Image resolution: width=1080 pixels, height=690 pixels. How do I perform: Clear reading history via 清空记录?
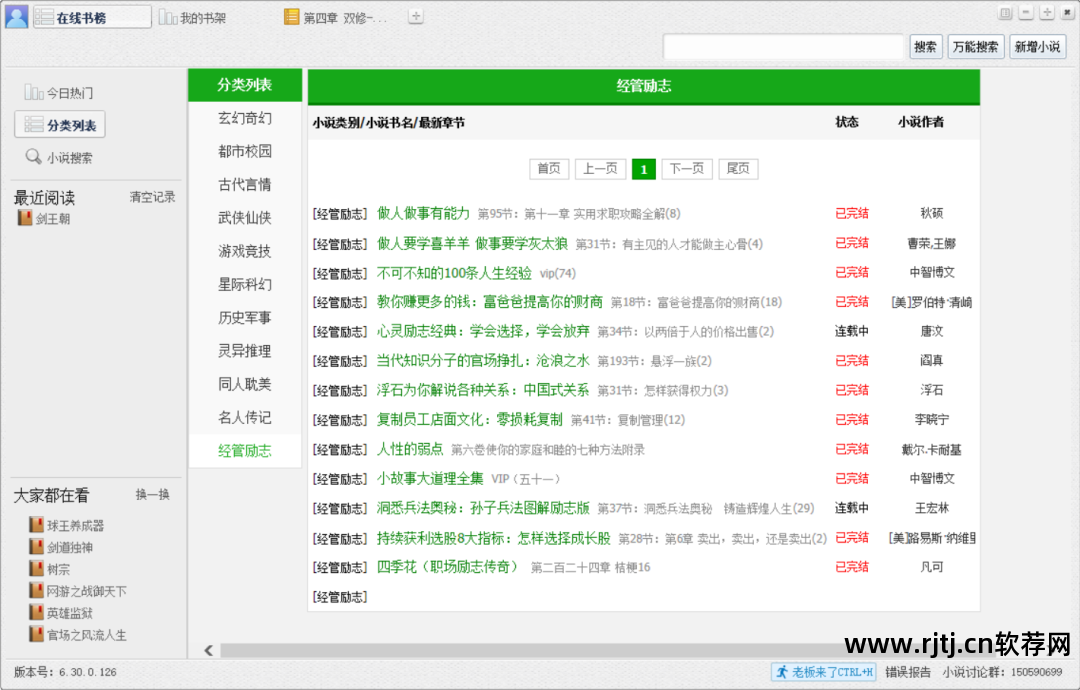(152, 198)
